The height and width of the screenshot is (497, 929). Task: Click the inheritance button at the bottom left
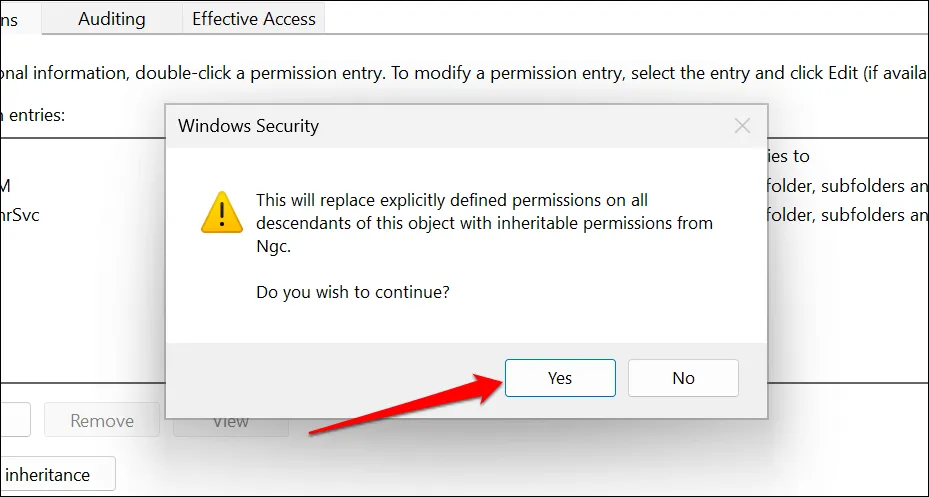pyautogui.click(x=56, y=474)
